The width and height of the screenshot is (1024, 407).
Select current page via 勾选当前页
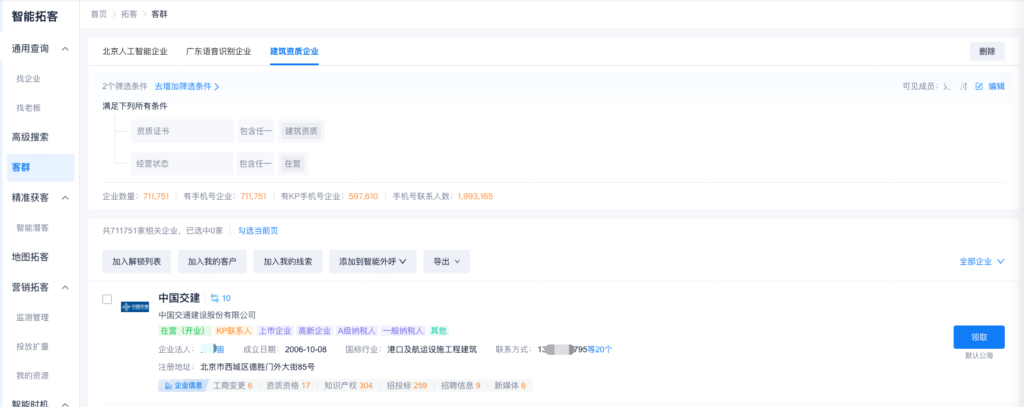click(x=257, y=231)
